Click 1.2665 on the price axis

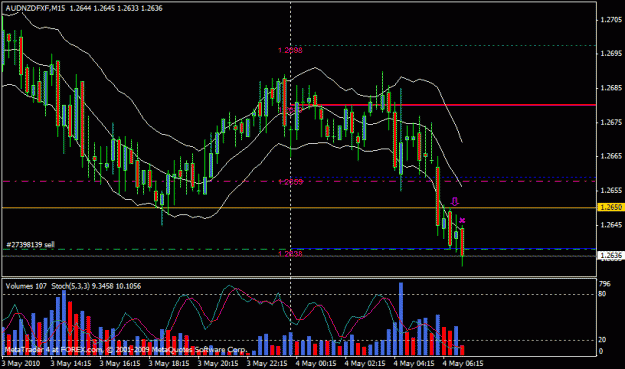pyautogui.click(x=611, y=156)
